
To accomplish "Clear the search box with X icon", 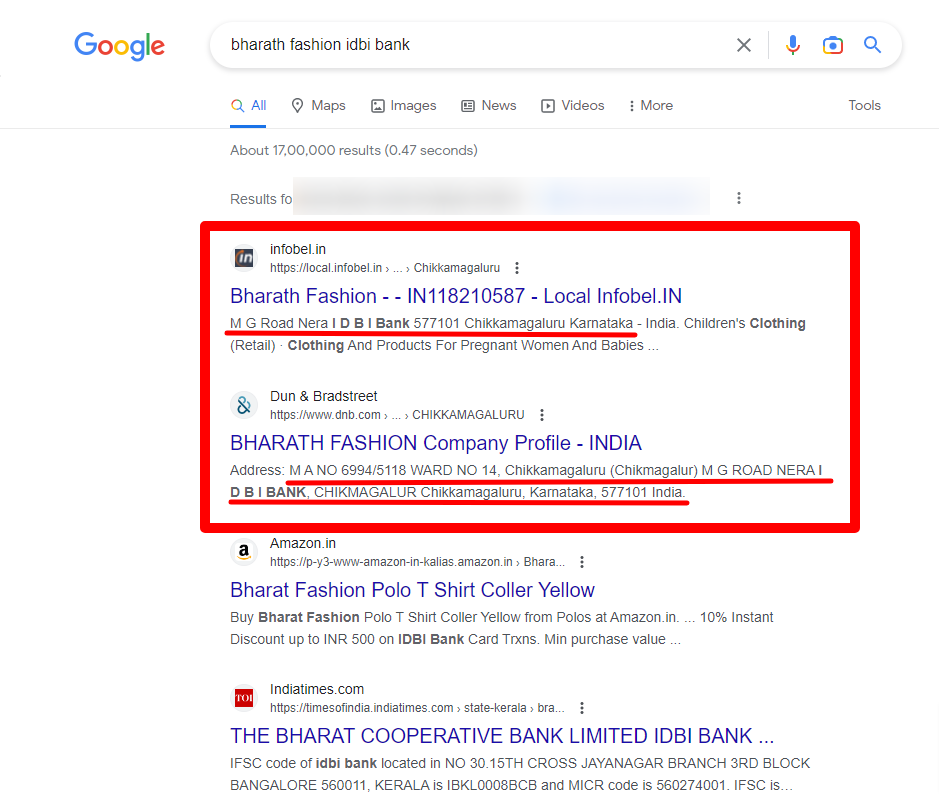I will click(744, 45).
